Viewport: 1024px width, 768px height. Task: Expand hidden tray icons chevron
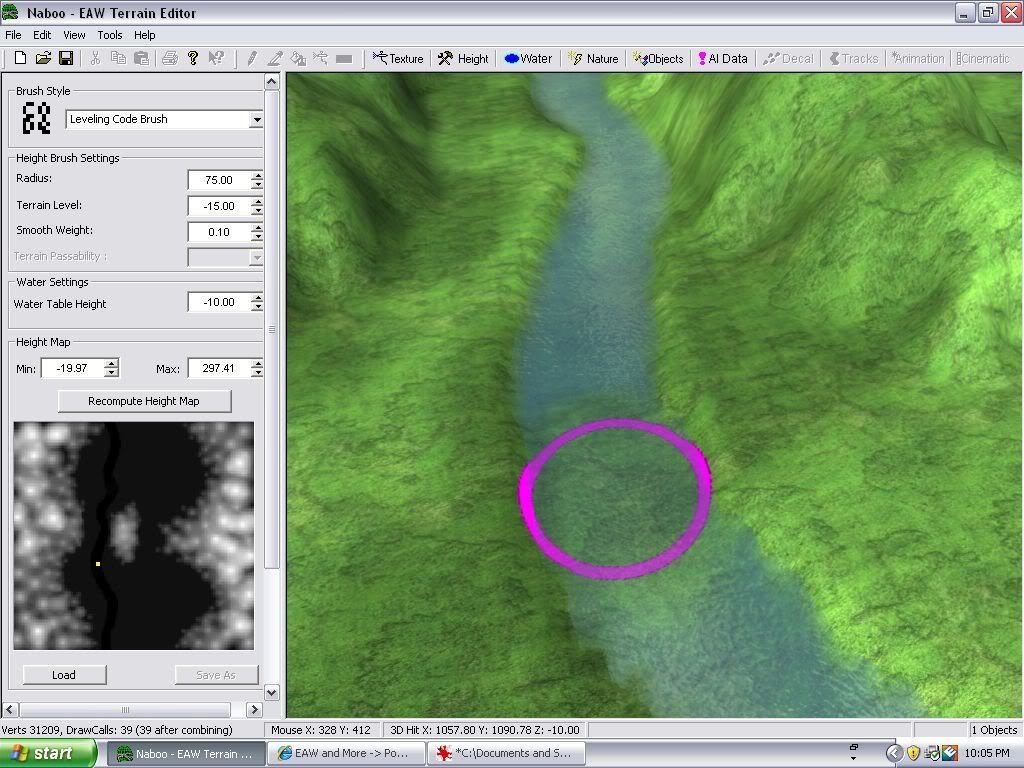click(x=894, y=754)
